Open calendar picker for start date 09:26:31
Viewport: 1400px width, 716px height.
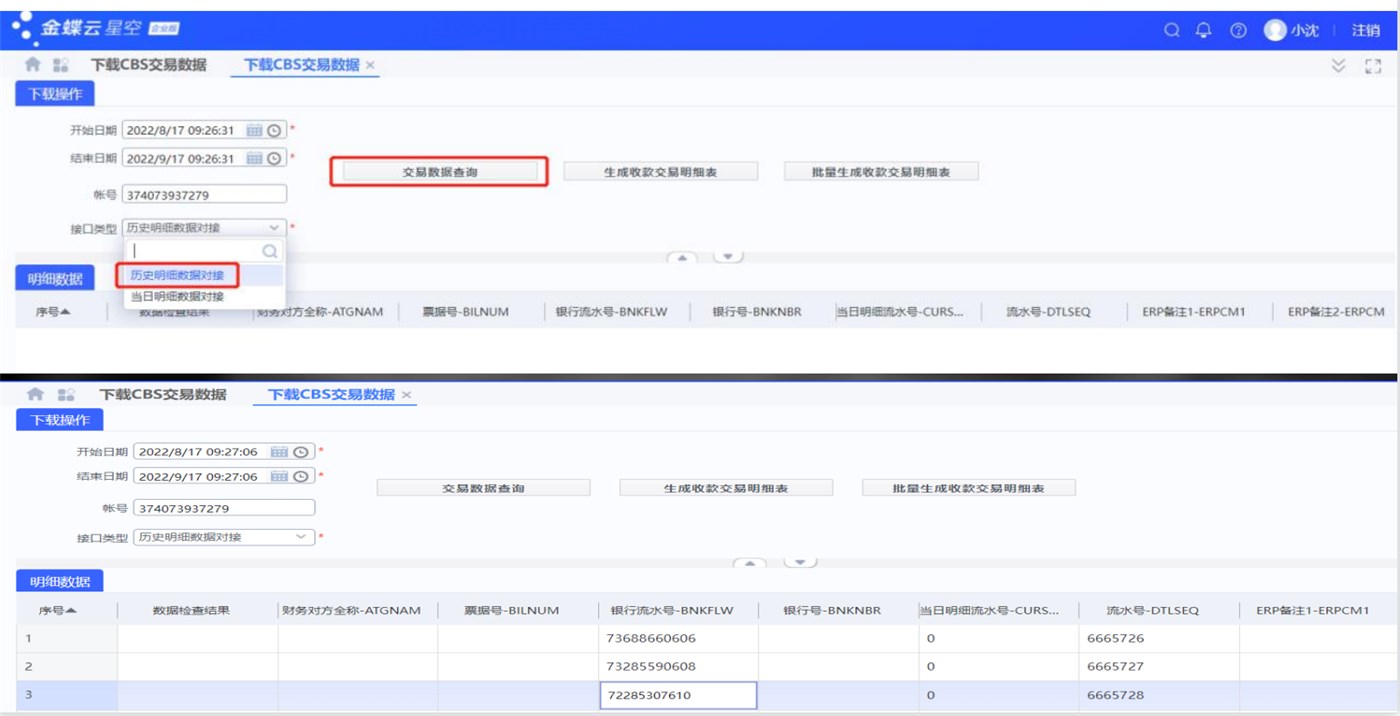pyautogui.click(x=254, y=130)
